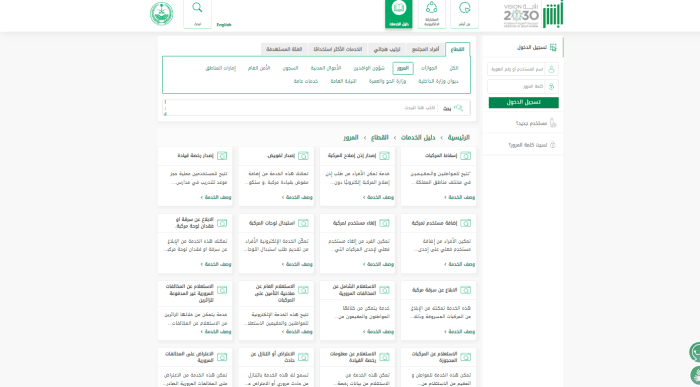Expand وصف الخدمة for الابلاغ عن سرقة مركبة
Viewport: 700px width, 387px height.
pyautogui.click(x=459, y=332)
